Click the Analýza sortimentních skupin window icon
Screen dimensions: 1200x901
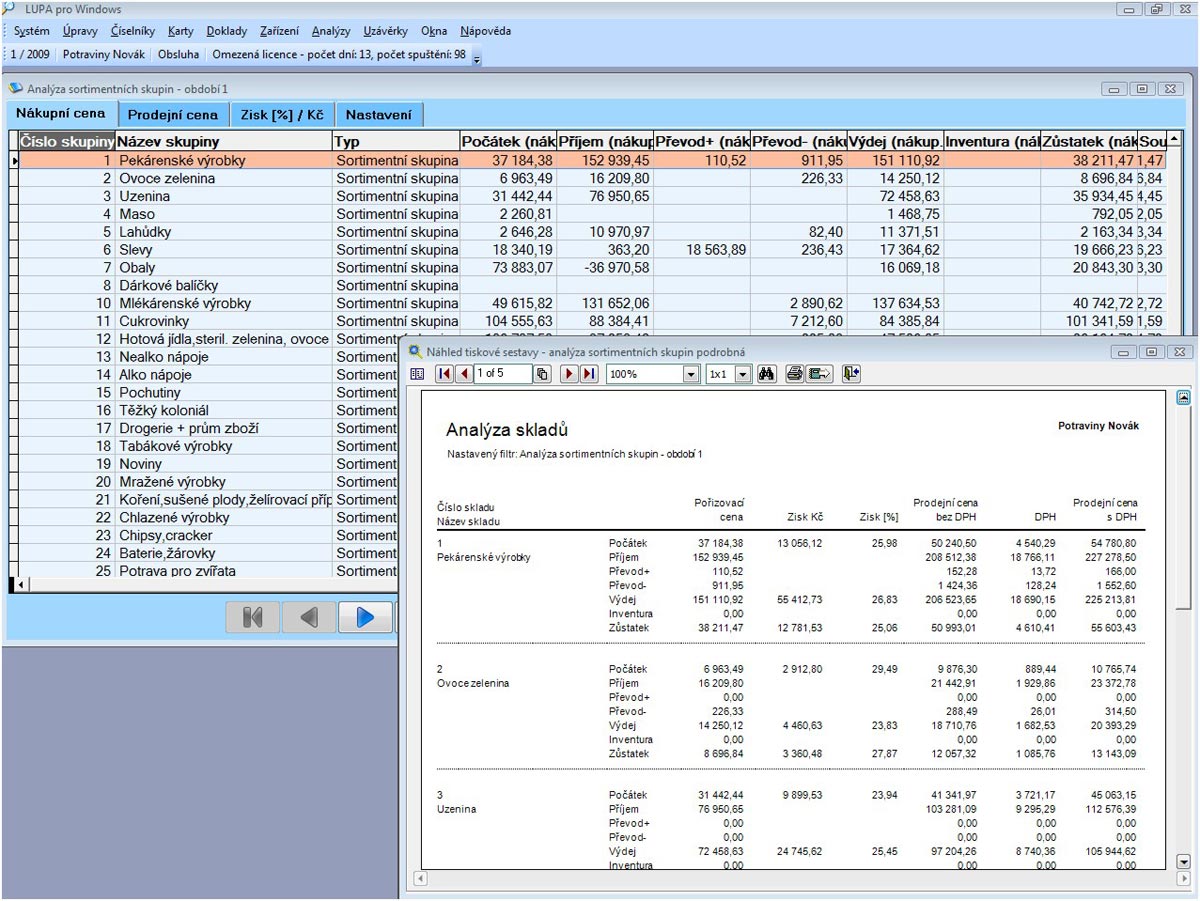pyautogui.click(x=16, y=88)
